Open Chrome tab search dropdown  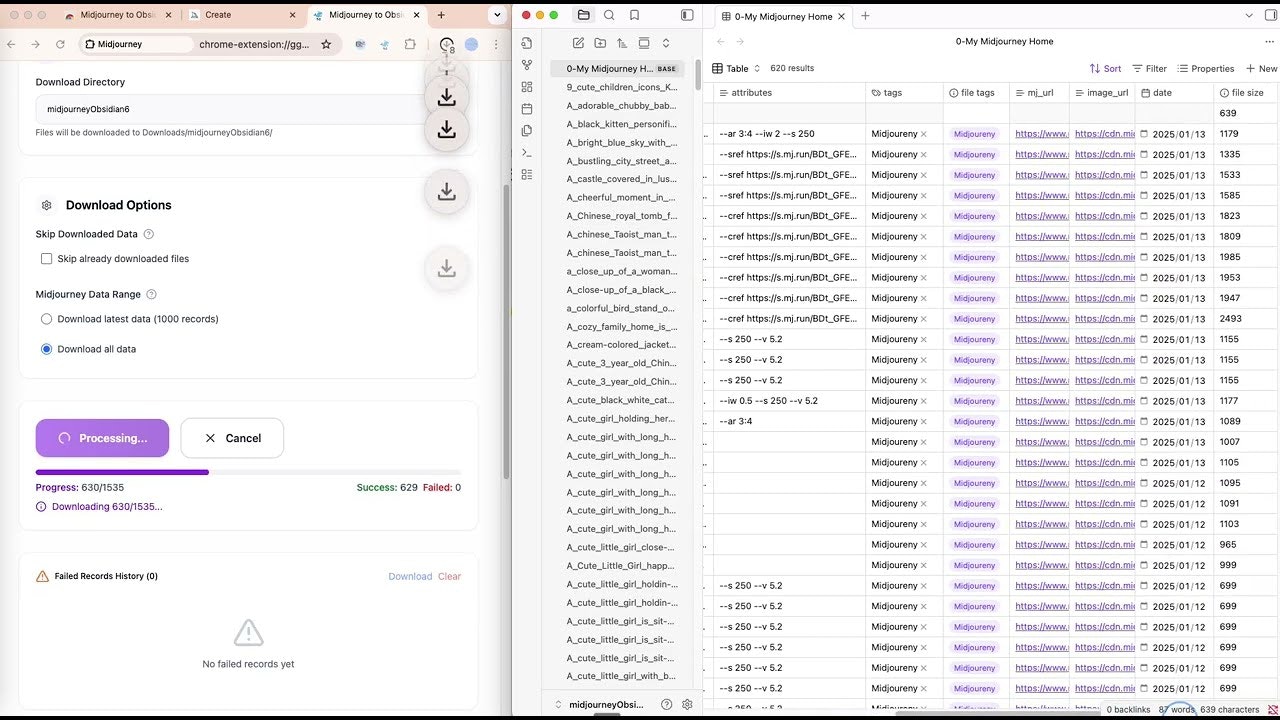[x=497, y=15]
